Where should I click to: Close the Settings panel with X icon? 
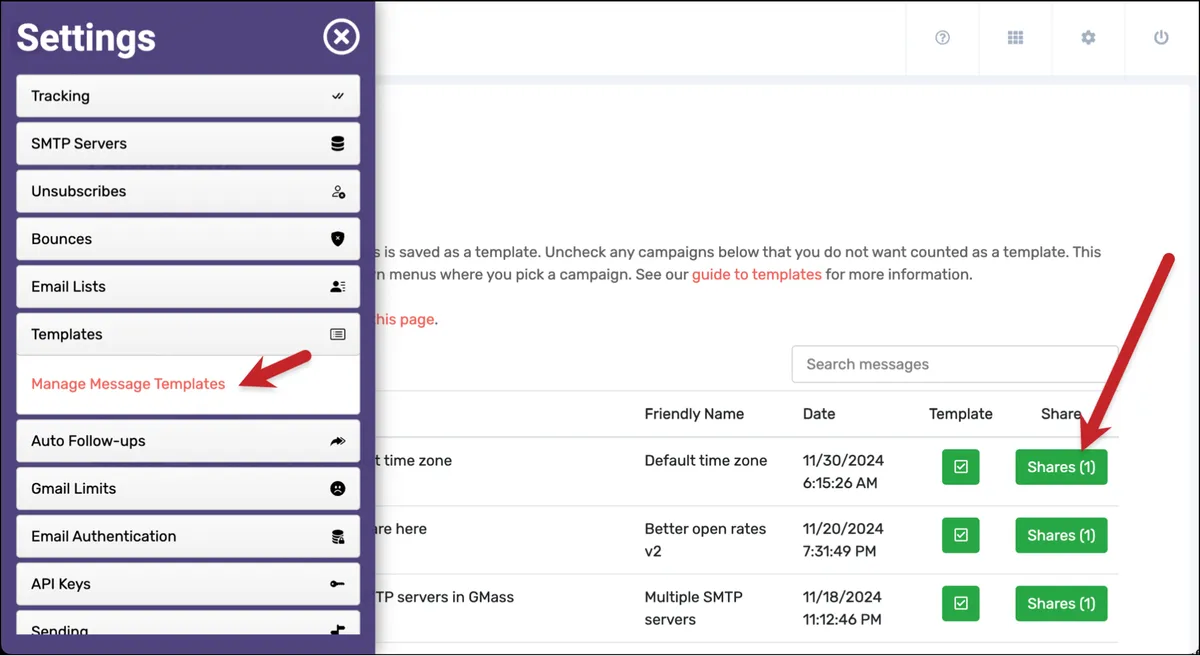coord(341,38)
